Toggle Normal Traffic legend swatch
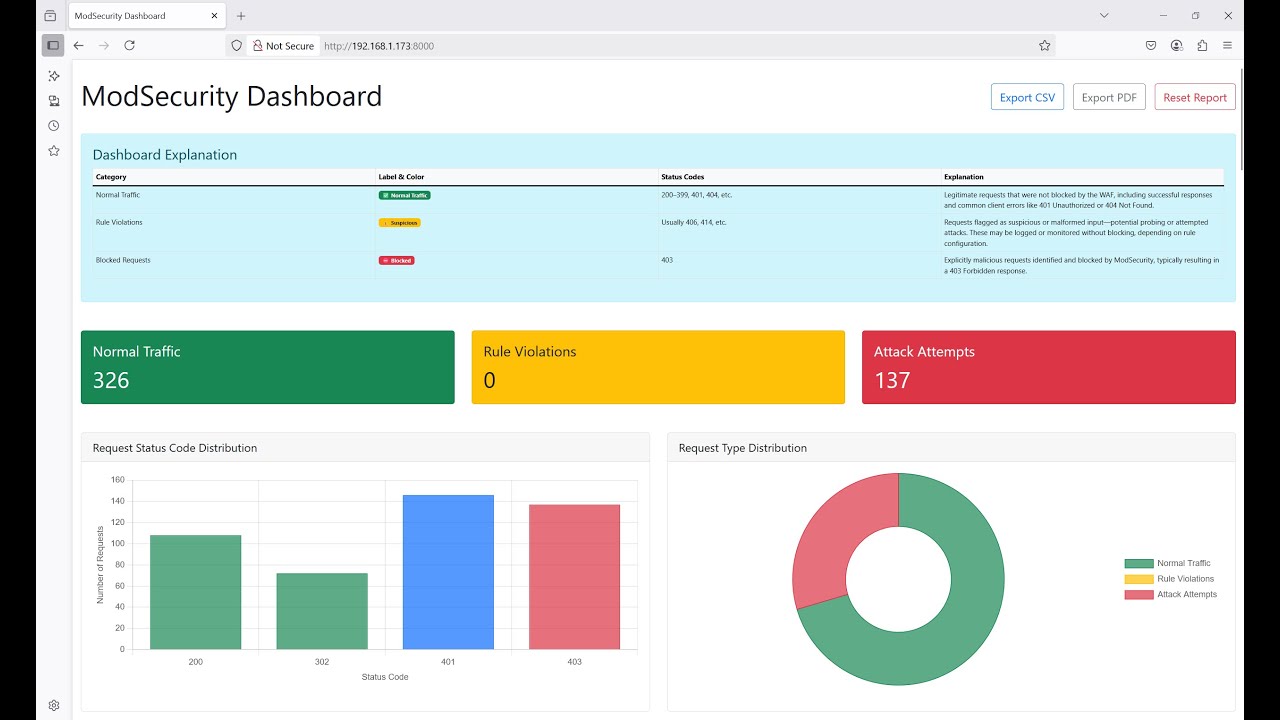 pyautogui.click(x=1139, y=563)
